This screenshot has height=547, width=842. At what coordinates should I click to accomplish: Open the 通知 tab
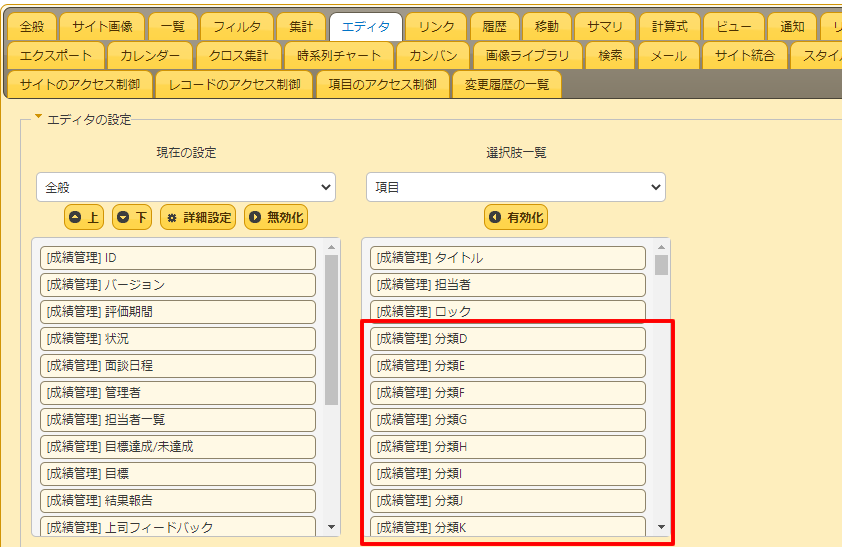792,26
